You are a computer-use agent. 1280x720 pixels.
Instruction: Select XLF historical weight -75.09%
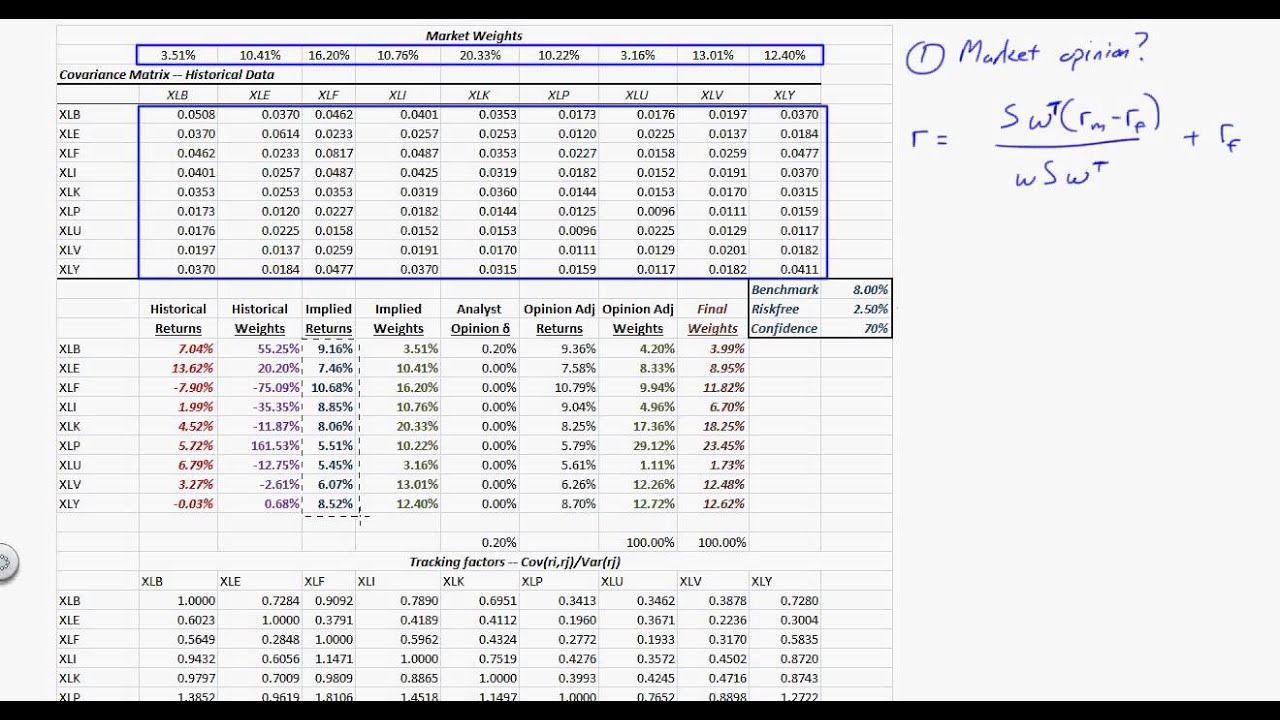276,387
